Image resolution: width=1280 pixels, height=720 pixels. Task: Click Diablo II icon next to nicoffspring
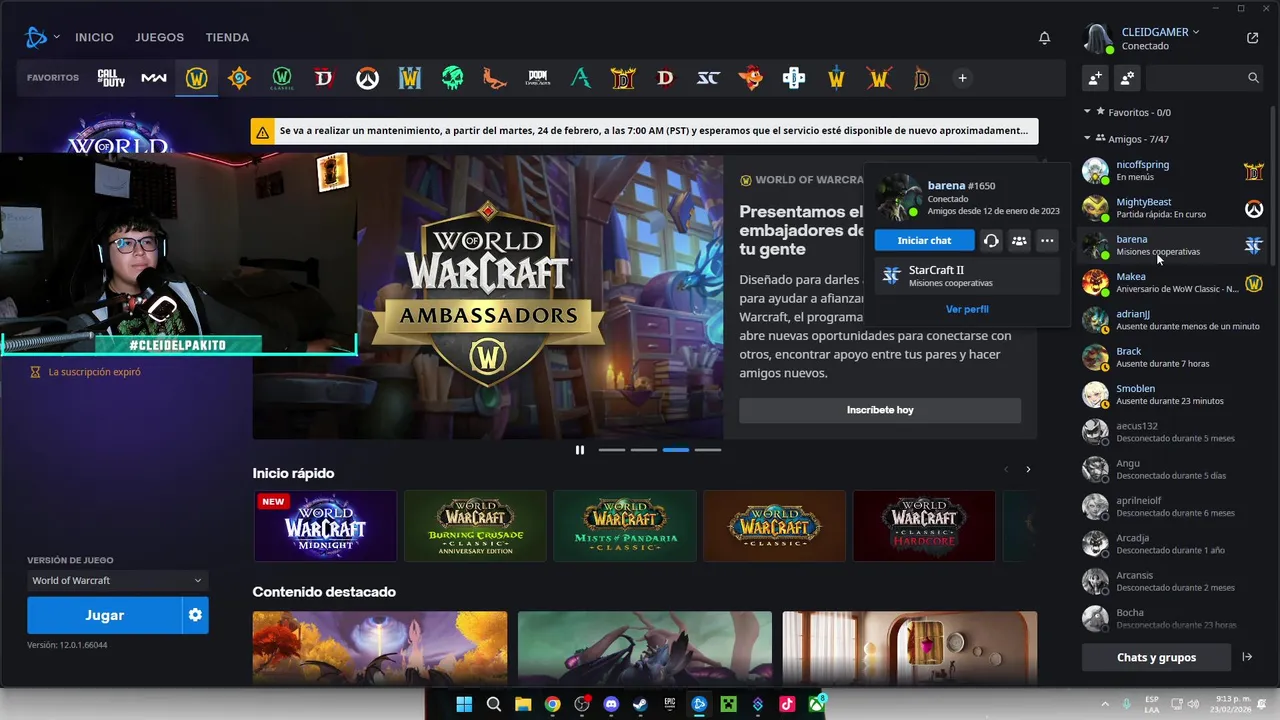1253,171
